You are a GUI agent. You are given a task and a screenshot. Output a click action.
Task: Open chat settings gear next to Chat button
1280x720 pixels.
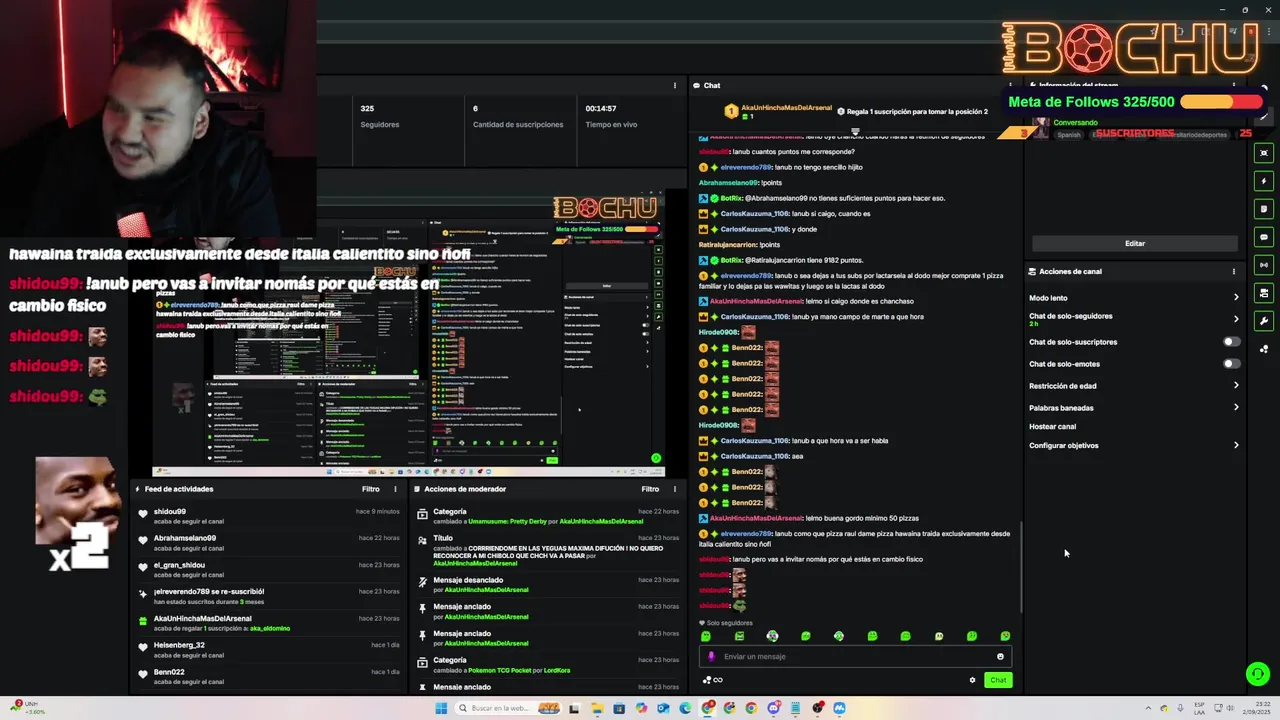point(972,680)
